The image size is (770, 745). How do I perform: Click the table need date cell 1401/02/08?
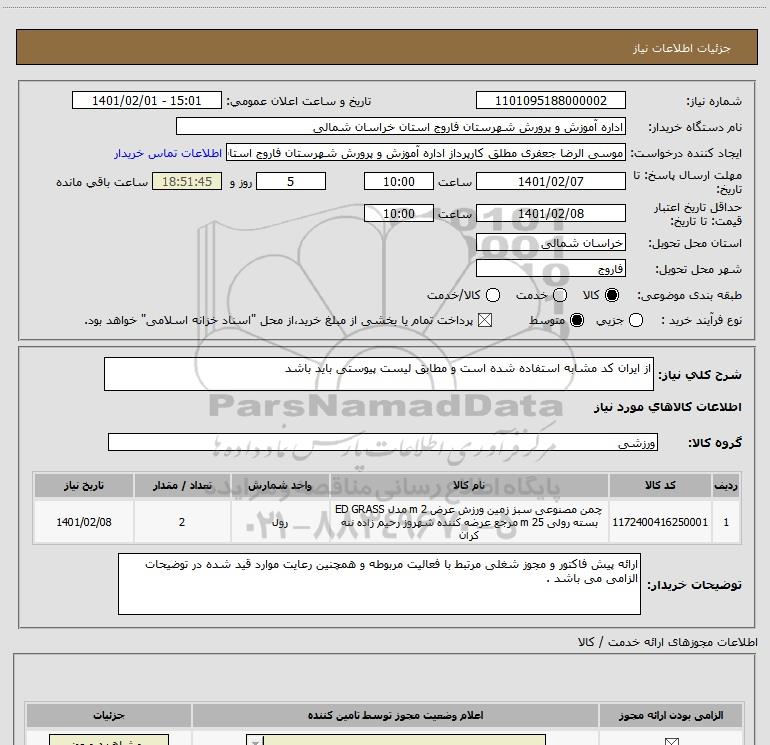click(83, 522)
